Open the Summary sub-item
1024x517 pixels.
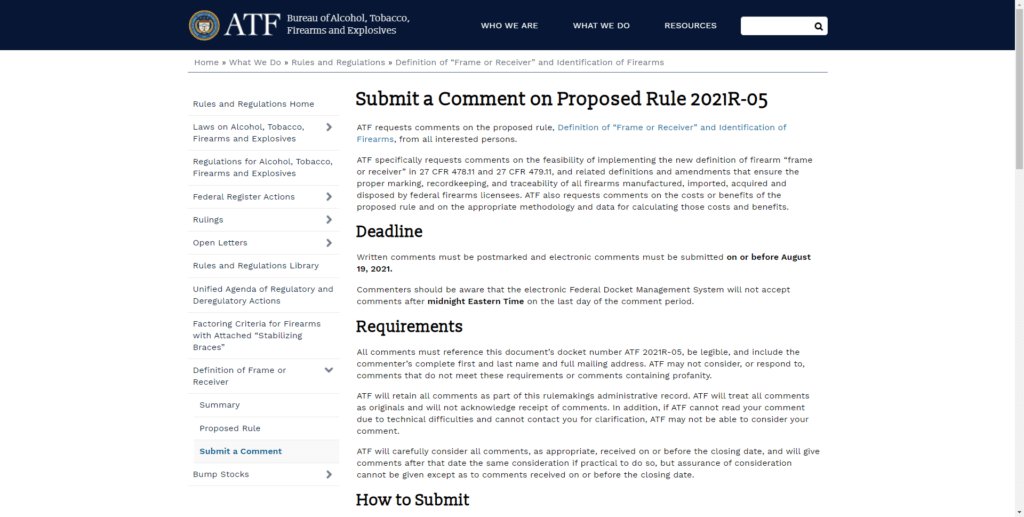coord(219,405)
